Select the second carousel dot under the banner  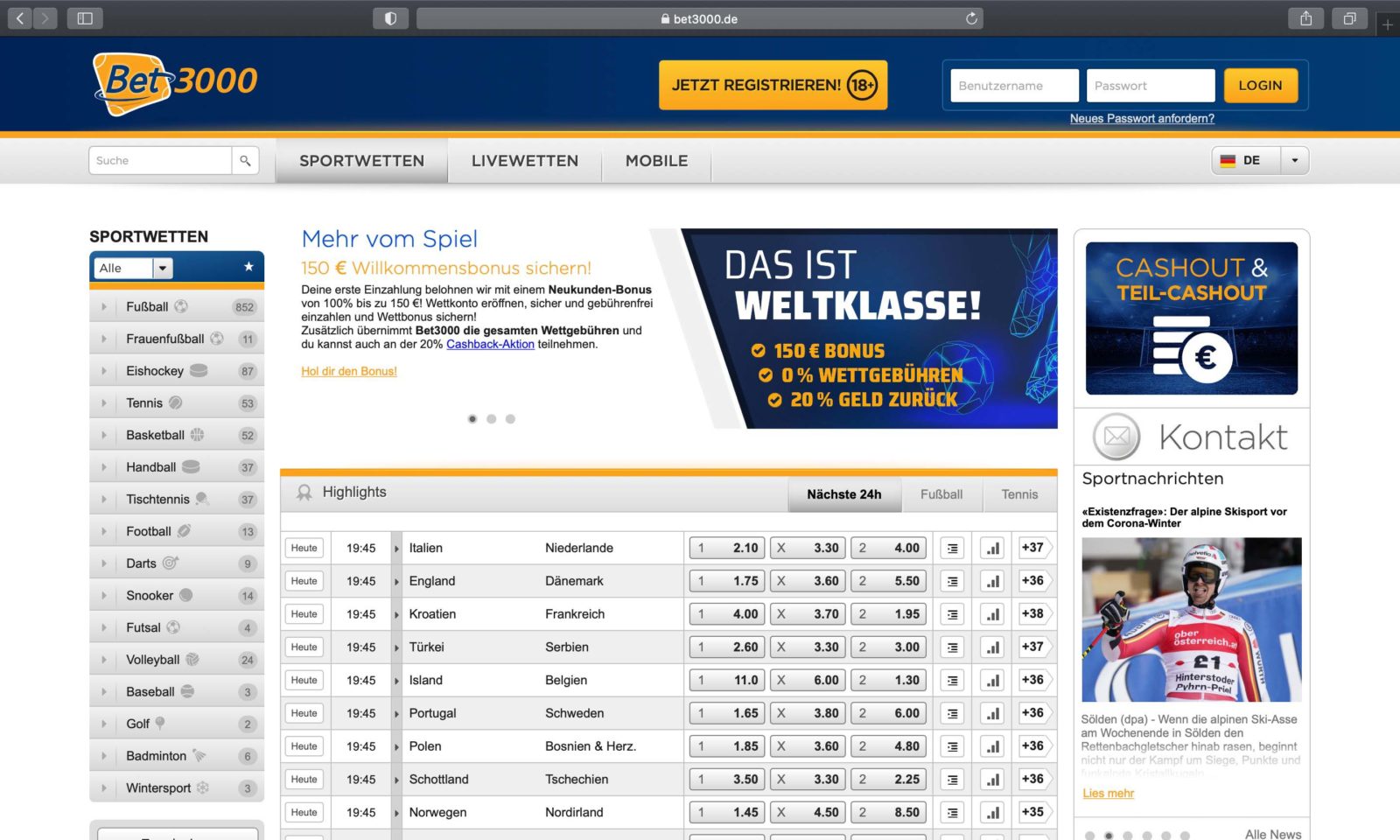click(x=491, y=418)
